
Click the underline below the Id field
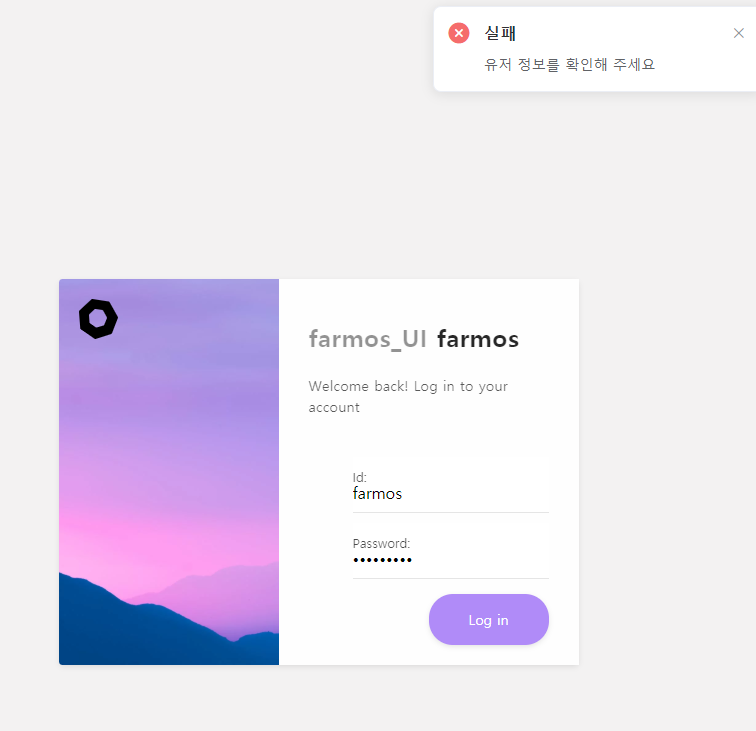(x=450, y=512)
